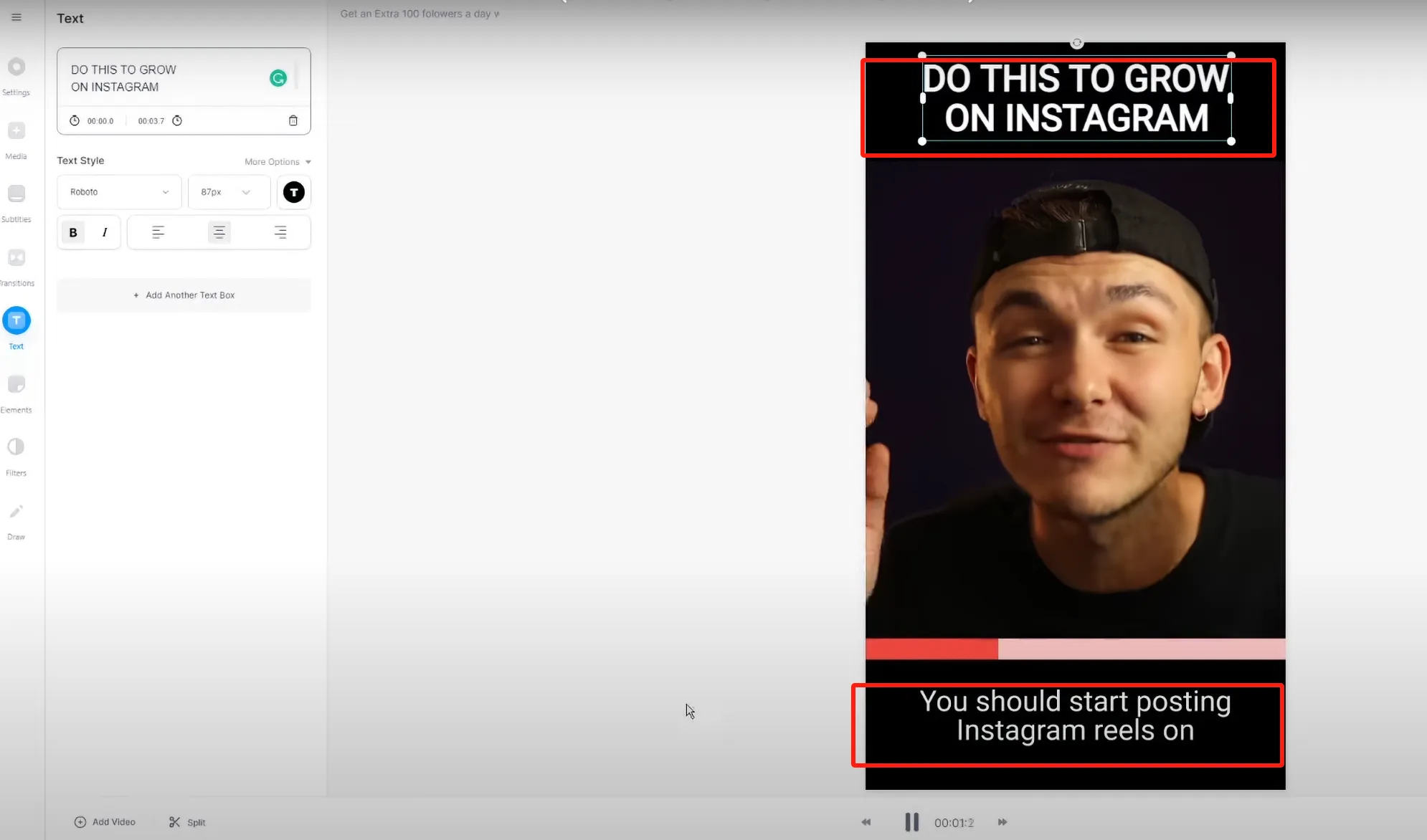Open the Roboto font dropdown
This screenshot has width=1427, height=840.
[x=119, y=192]
